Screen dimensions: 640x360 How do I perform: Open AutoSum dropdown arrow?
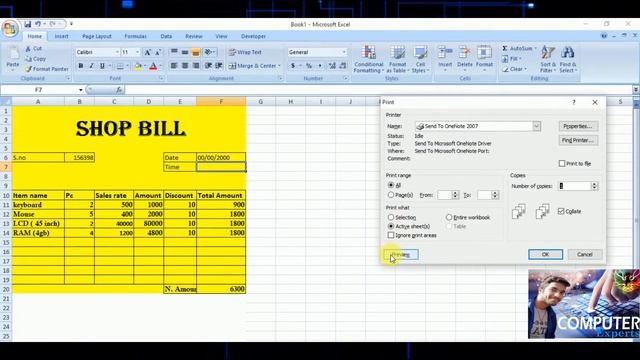click(536, 49)
